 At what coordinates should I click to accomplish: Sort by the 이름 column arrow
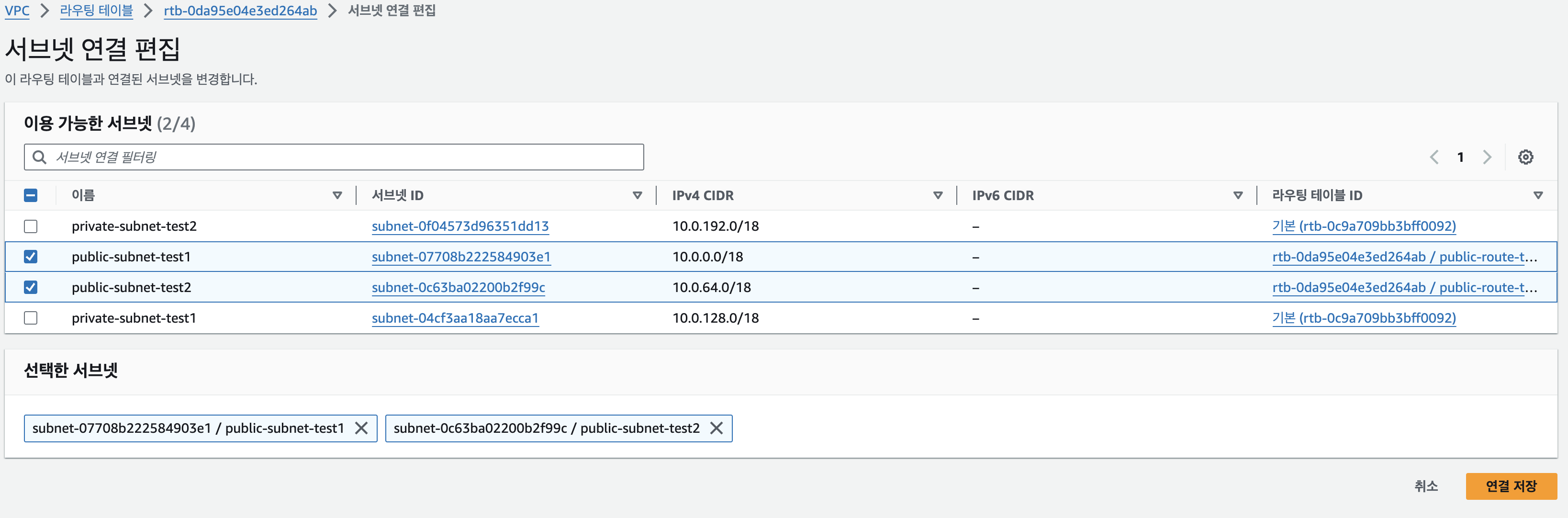click(x=337, y=195)
